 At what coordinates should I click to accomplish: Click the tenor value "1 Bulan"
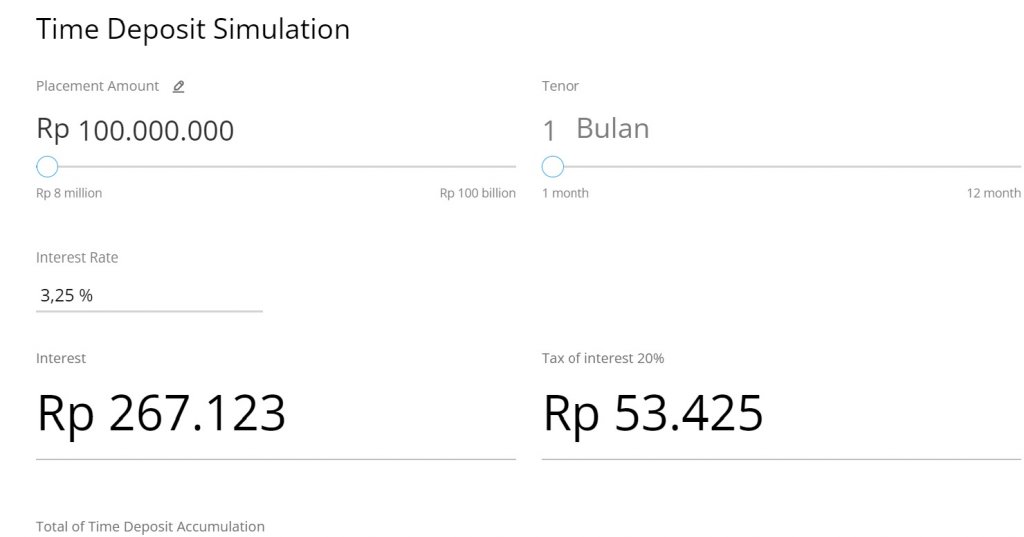(596, 129)
